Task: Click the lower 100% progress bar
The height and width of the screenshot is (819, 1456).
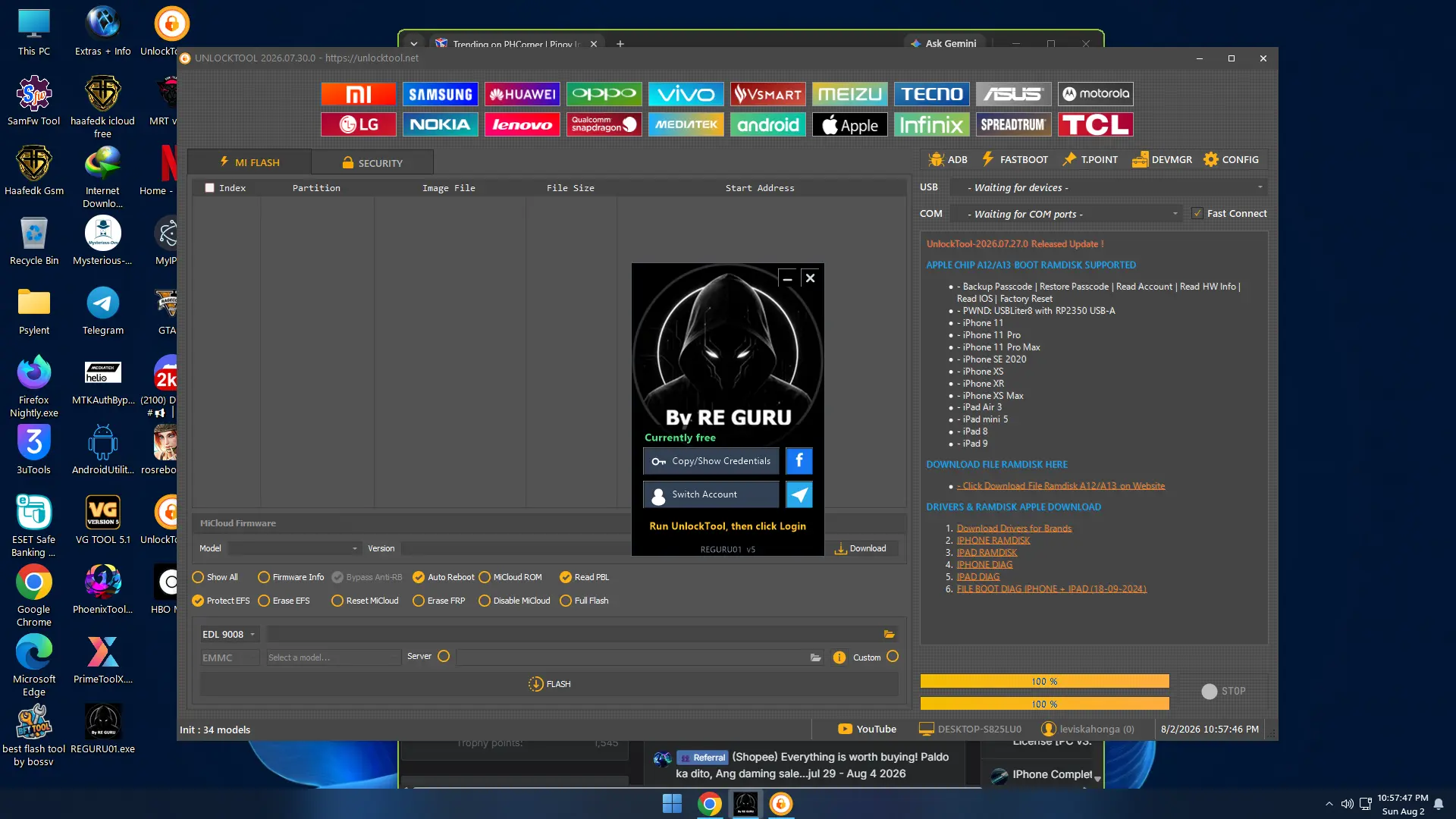Action: [x=1045, y=704]
